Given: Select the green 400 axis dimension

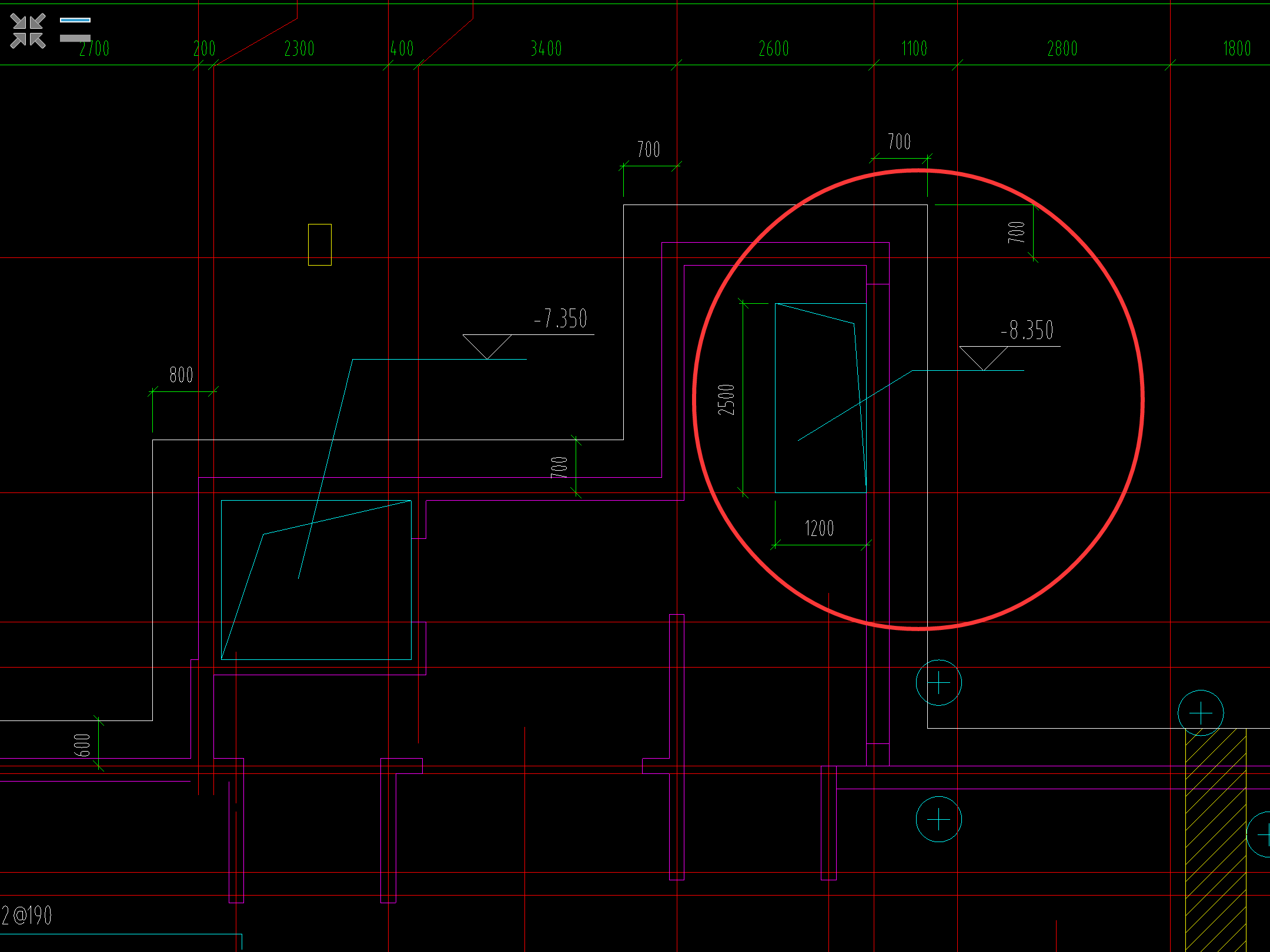Looking at the screenshot, I should 402,49.
